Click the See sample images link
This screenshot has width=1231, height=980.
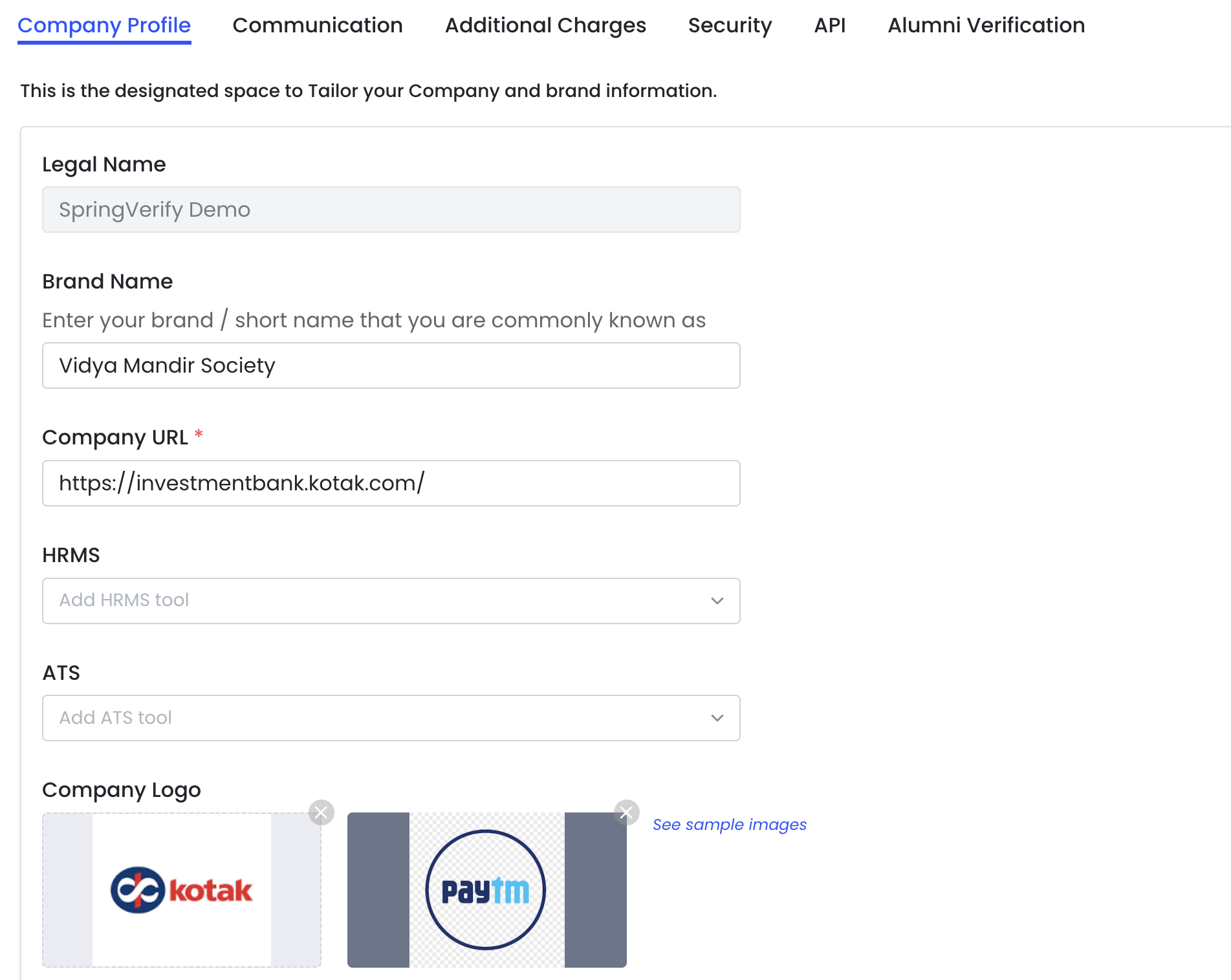point(729,825)
